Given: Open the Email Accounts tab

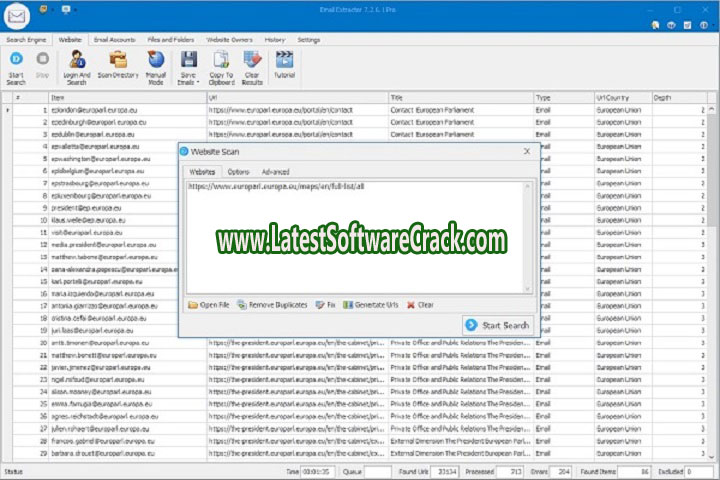Looking at the screenshot, I should click(x=114, y=40).
